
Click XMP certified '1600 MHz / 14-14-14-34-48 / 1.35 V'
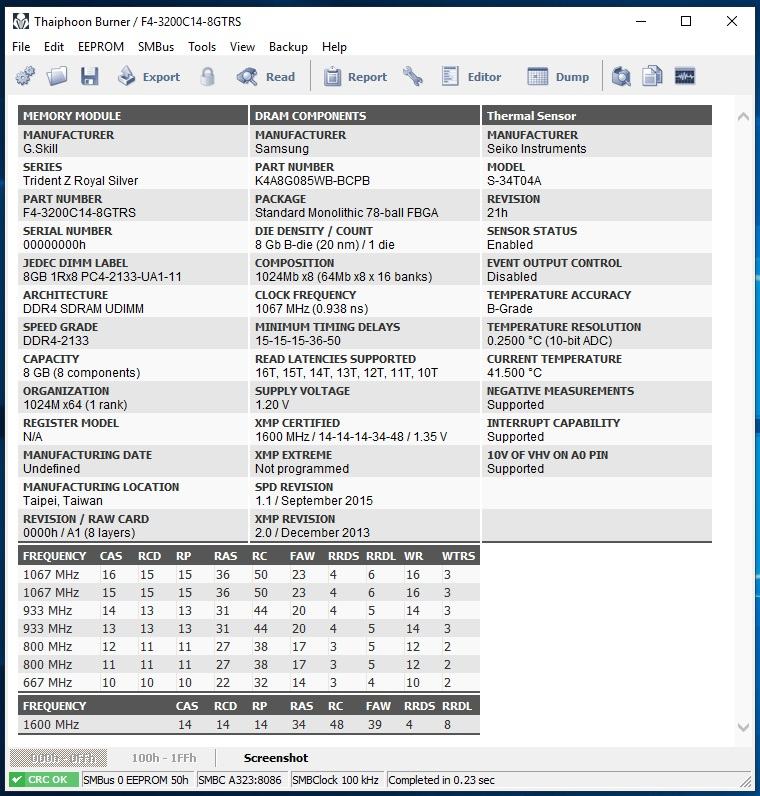[351, 437]
